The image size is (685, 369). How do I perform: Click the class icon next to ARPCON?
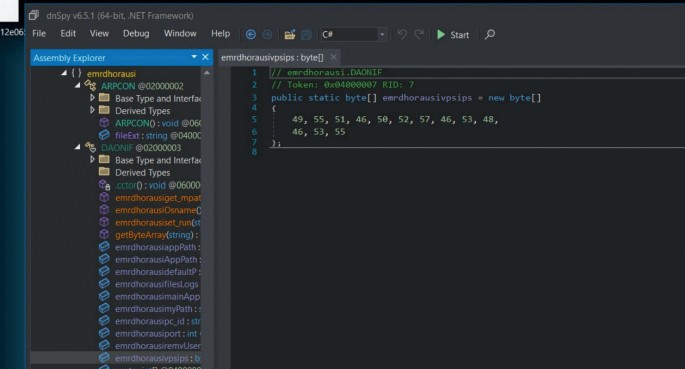pos(90,86)
